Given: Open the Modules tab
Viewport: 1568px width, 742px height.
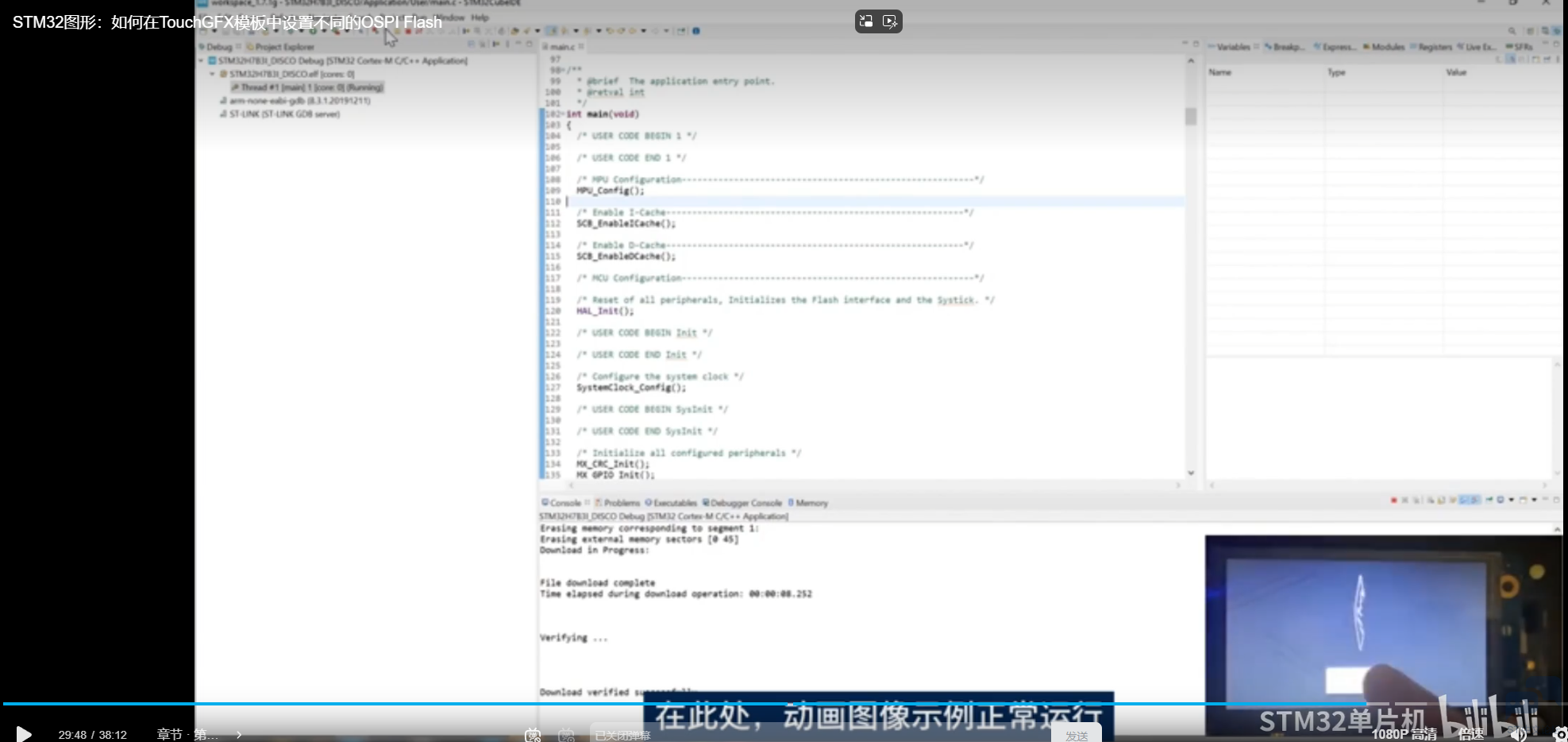Looking at the screenshot, I should (x=1384, y=47).
